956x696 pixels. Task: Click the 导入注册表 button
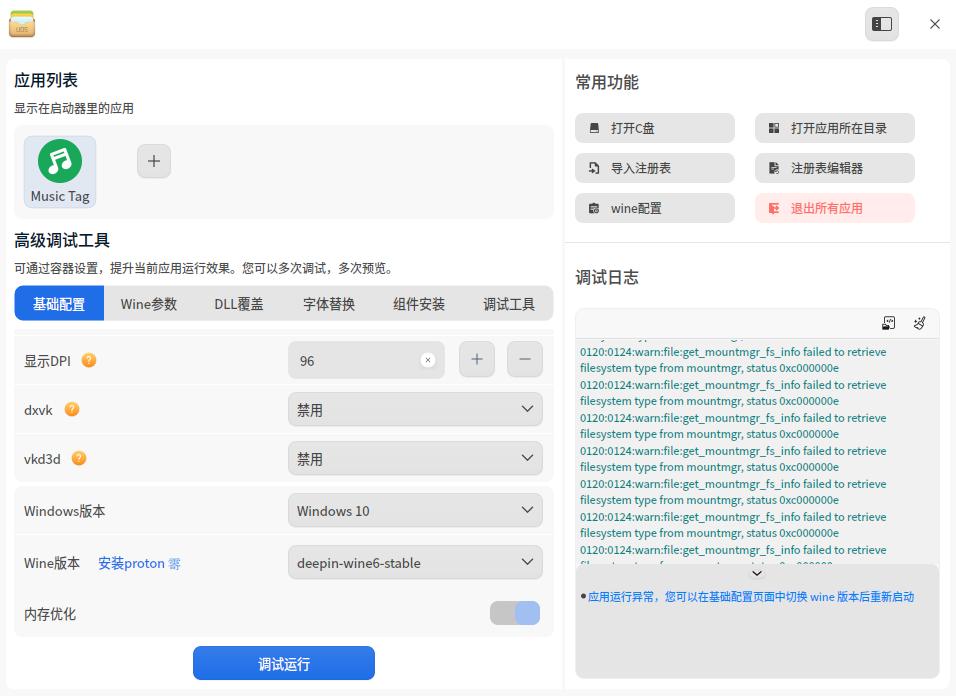655,168
